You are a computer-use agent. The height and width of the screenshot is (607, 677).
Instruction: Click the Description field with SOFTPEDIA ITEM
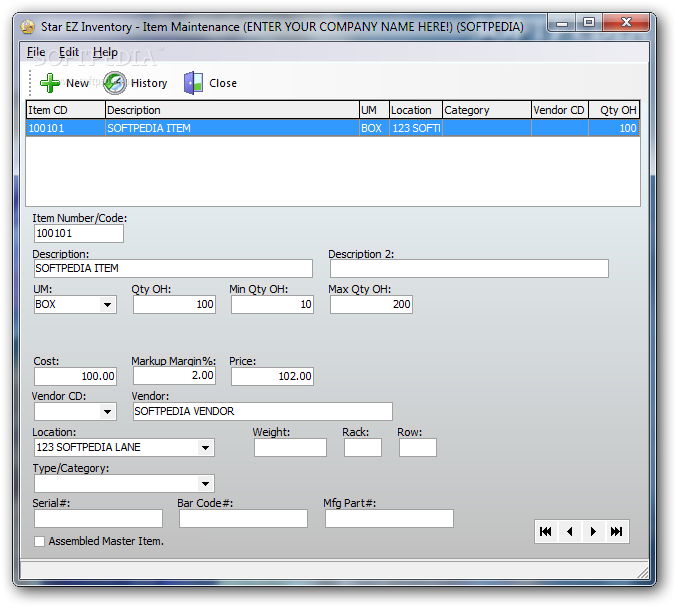coord(173,269)
